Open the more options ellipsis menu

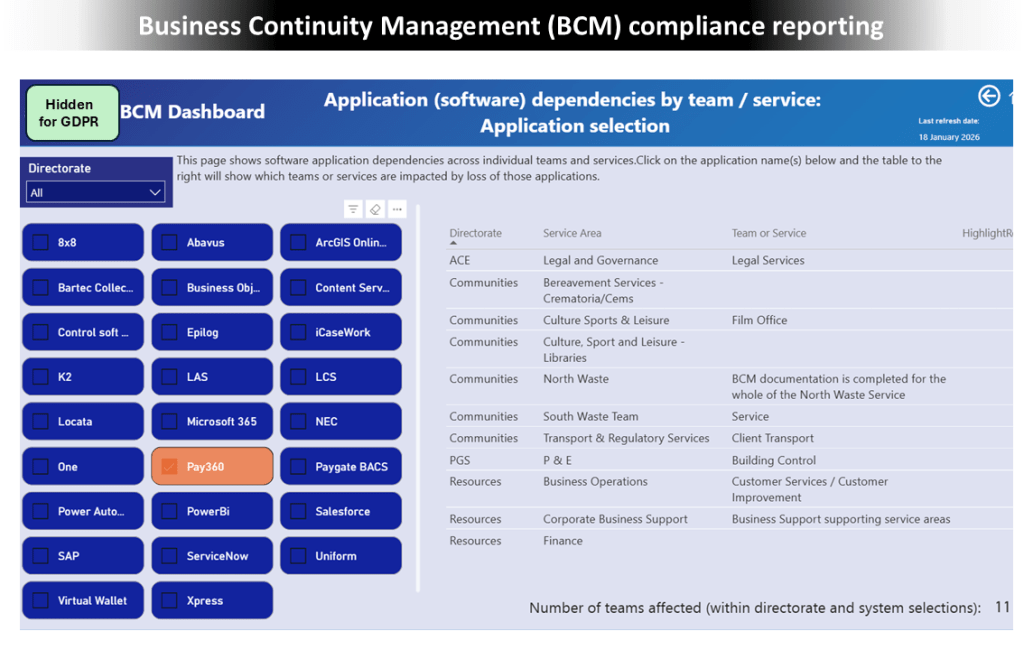pos(397,209)
